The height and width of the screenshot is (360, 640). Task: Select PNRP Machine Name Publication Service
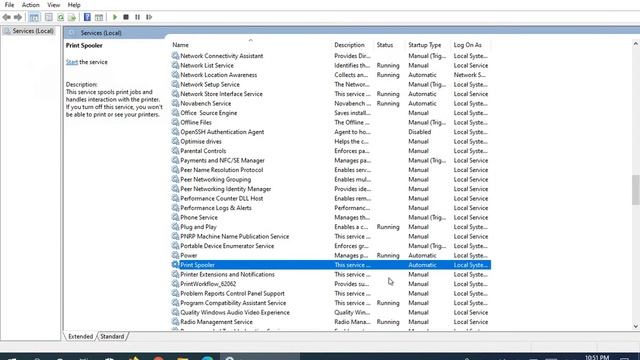point(331,236)
